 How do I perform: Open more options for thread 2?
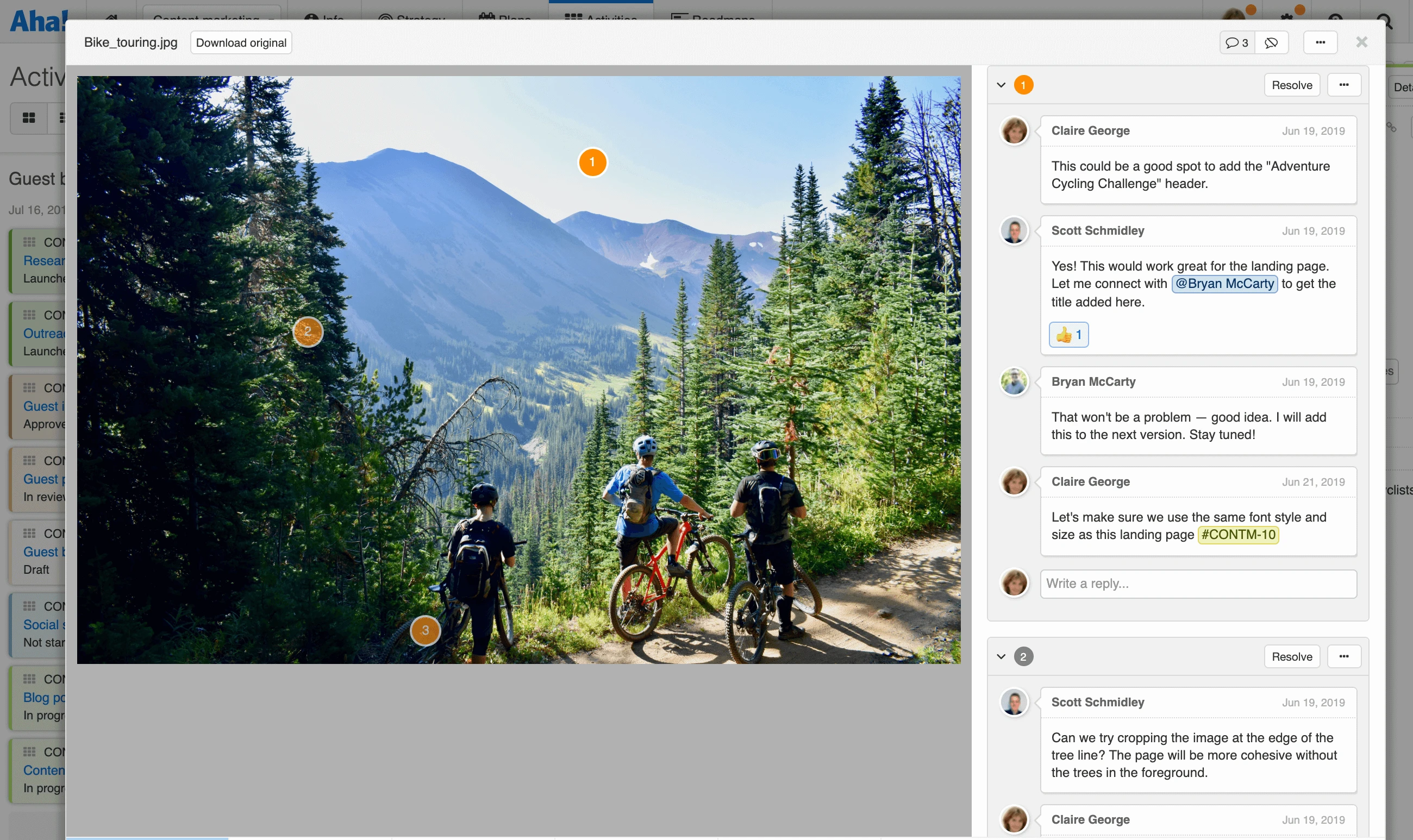(1344, 656)
